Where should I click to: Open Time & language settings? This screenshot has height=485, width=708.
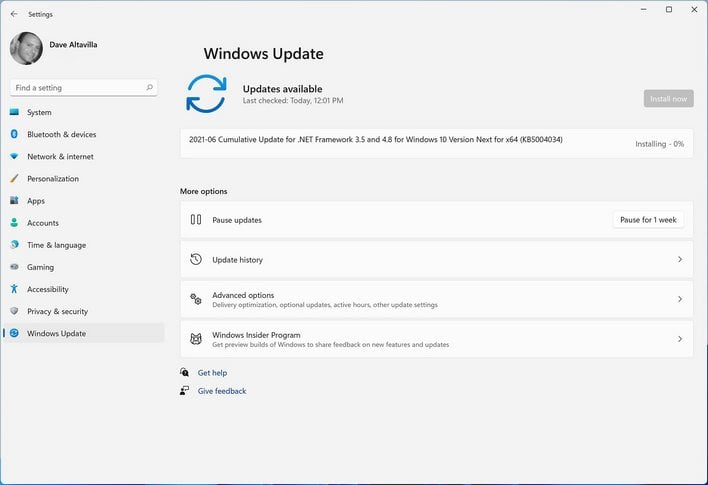click(x=84, y=245)
